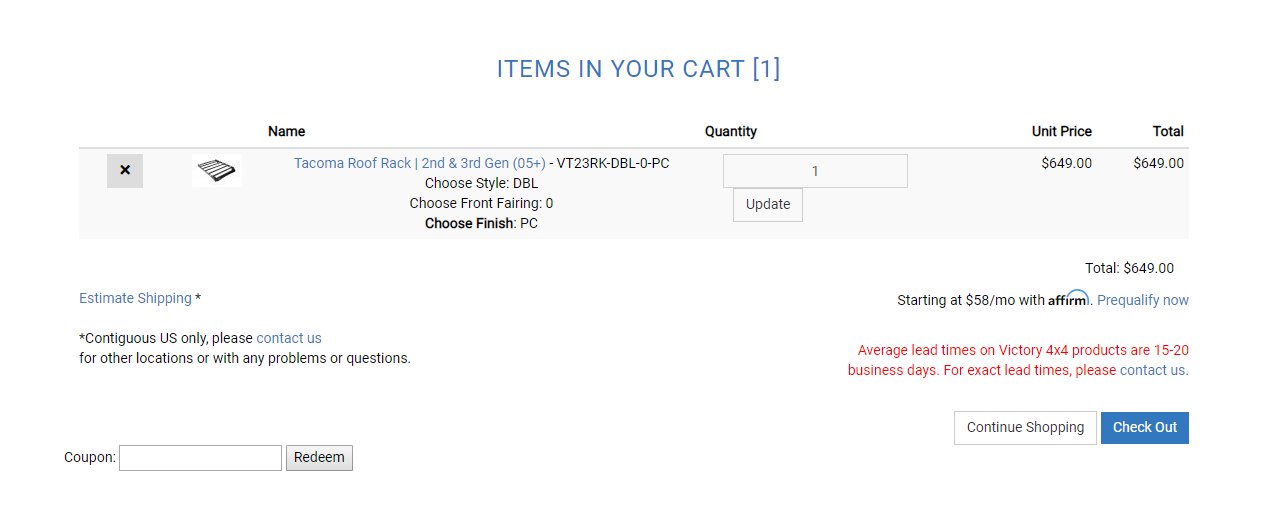Remove the Tacoma Roof Rack from cart
This screenshot has height=508, width=1274.
pyautogui.click(x=125, y=171)
